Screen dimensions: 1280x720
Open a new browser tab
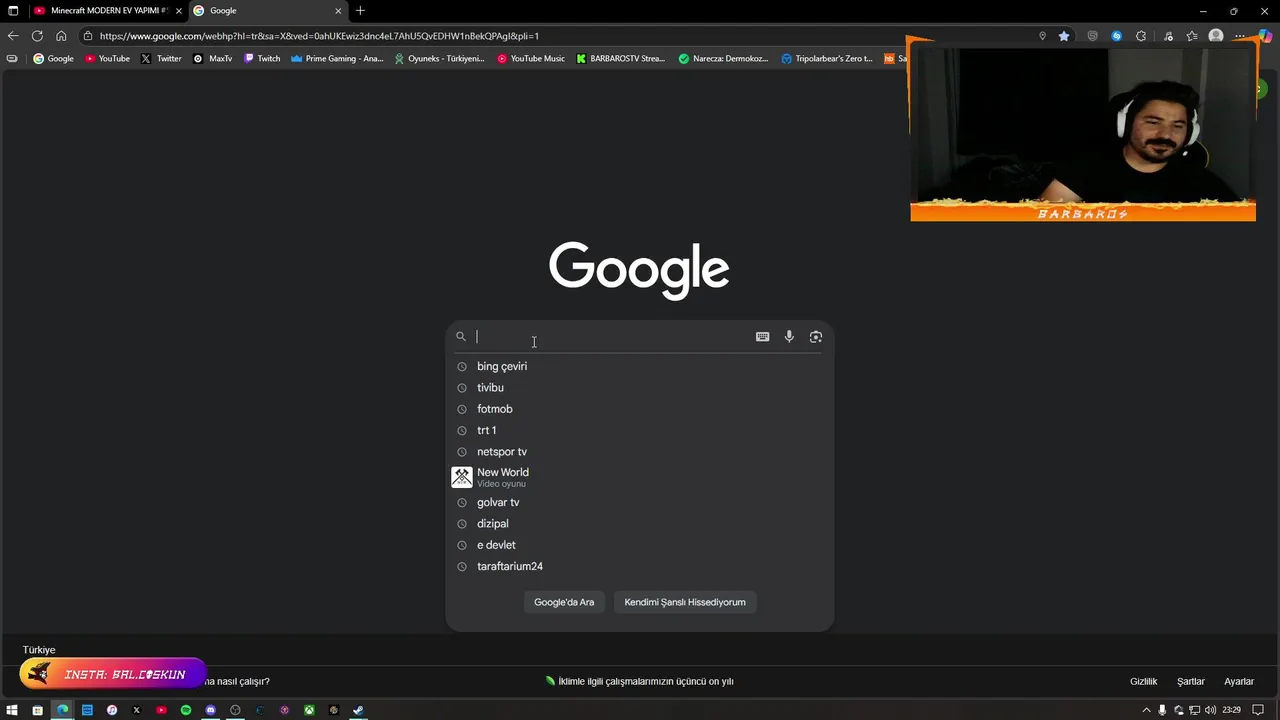(360, 11)
